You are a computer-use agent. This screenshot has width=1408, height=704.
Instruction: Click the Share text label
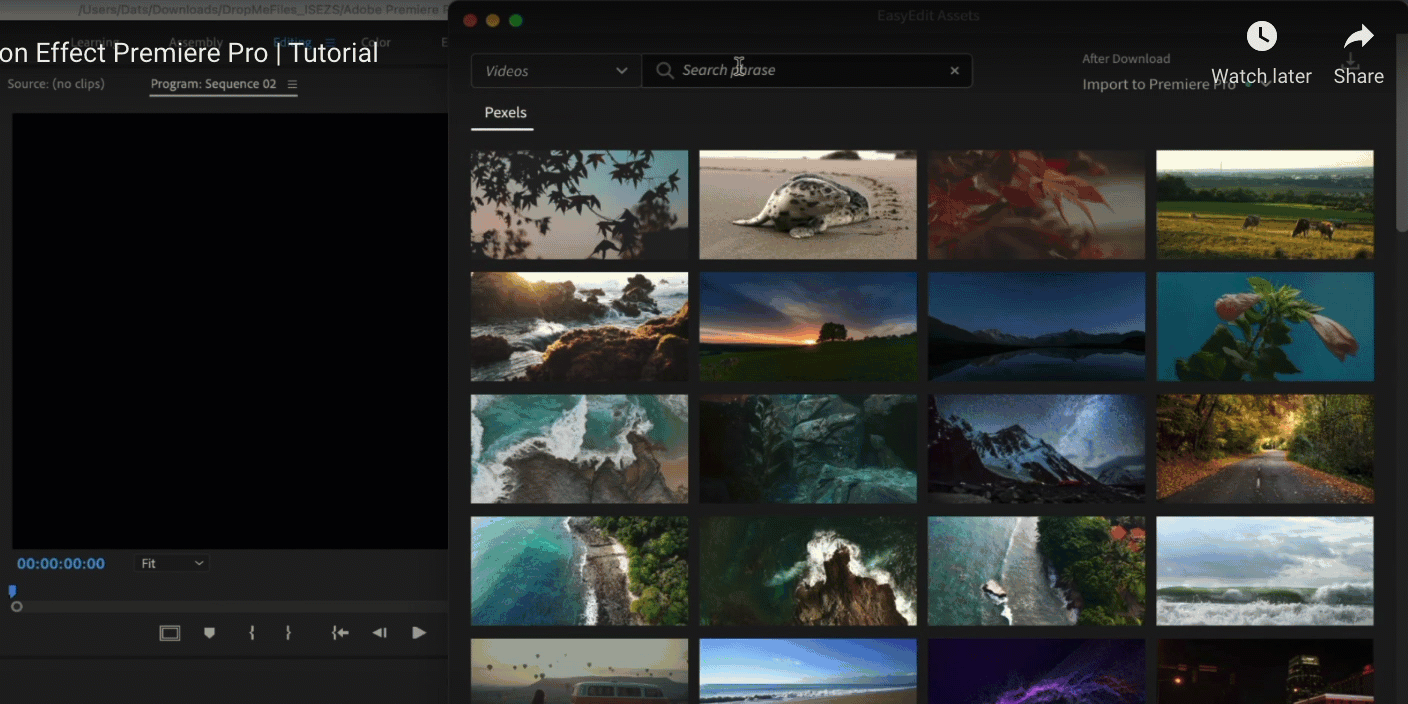1359,77
